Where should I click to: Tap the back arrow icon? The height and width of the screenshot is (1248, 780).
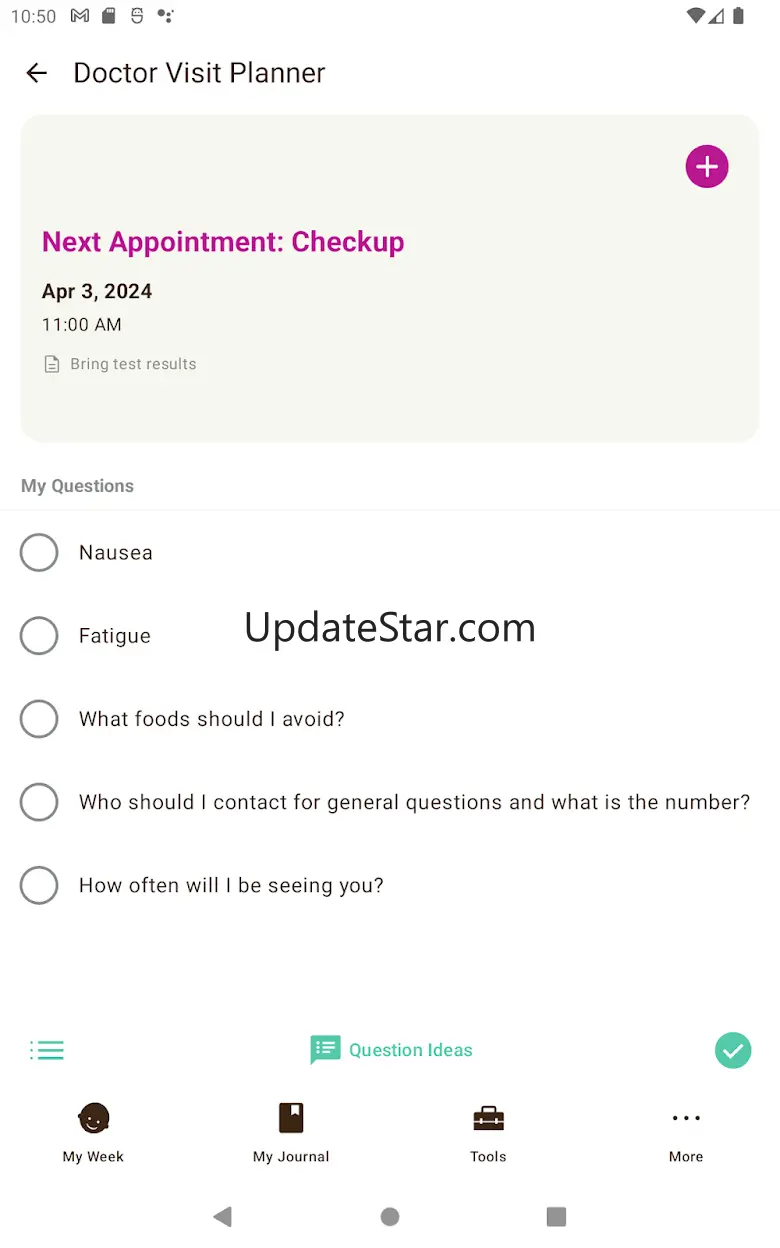[37, 73]
